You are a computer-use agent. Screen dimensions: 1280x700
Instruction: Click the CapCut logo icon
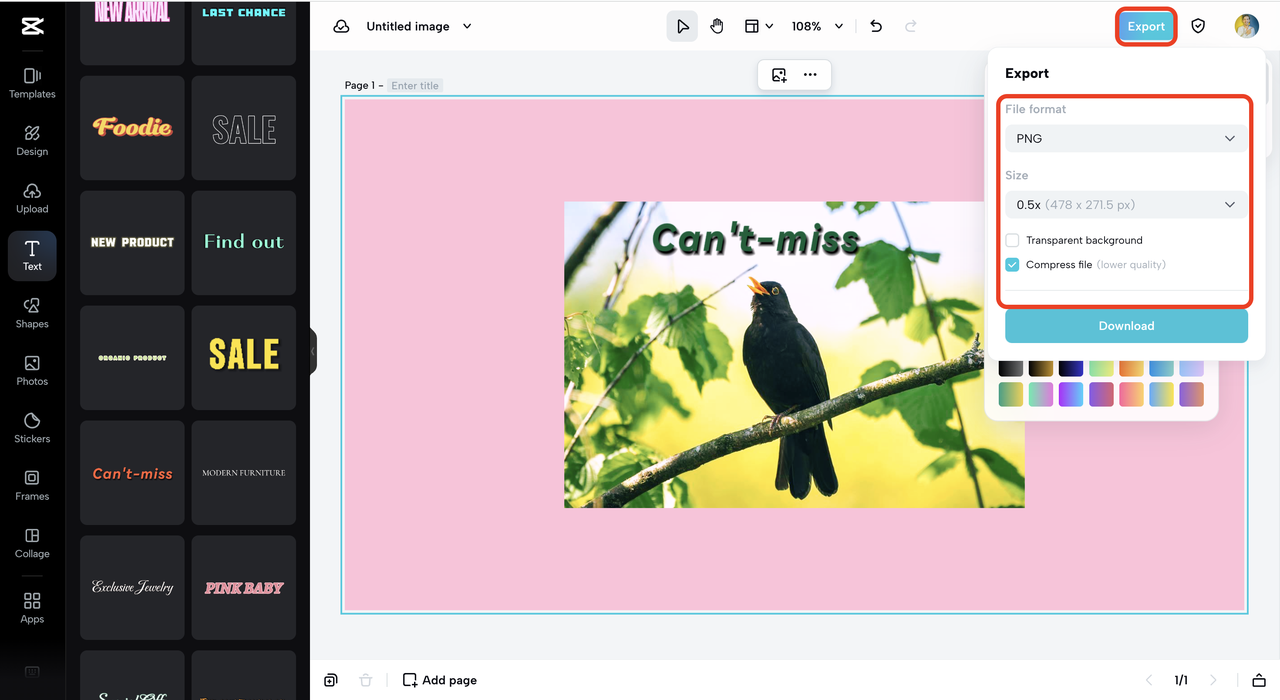32,26
